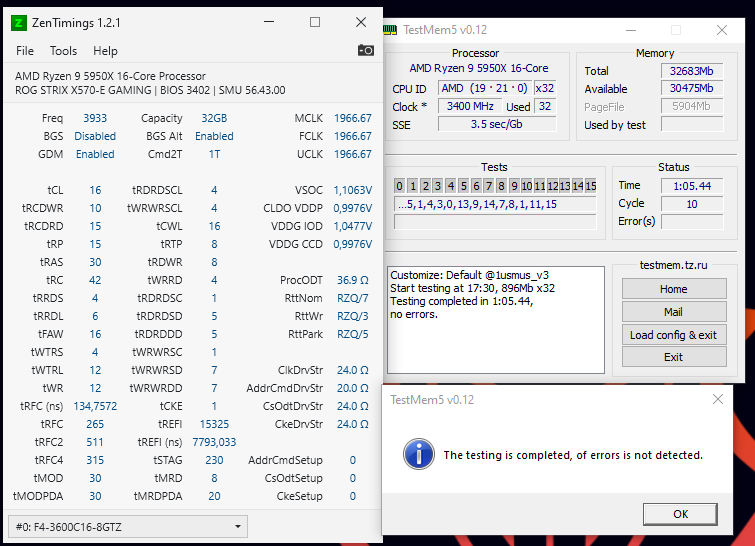Image resolution: width=755 pixels, height=546 pixels.
Task: Close the TestMem5 main window
Action: pos(721,30)
